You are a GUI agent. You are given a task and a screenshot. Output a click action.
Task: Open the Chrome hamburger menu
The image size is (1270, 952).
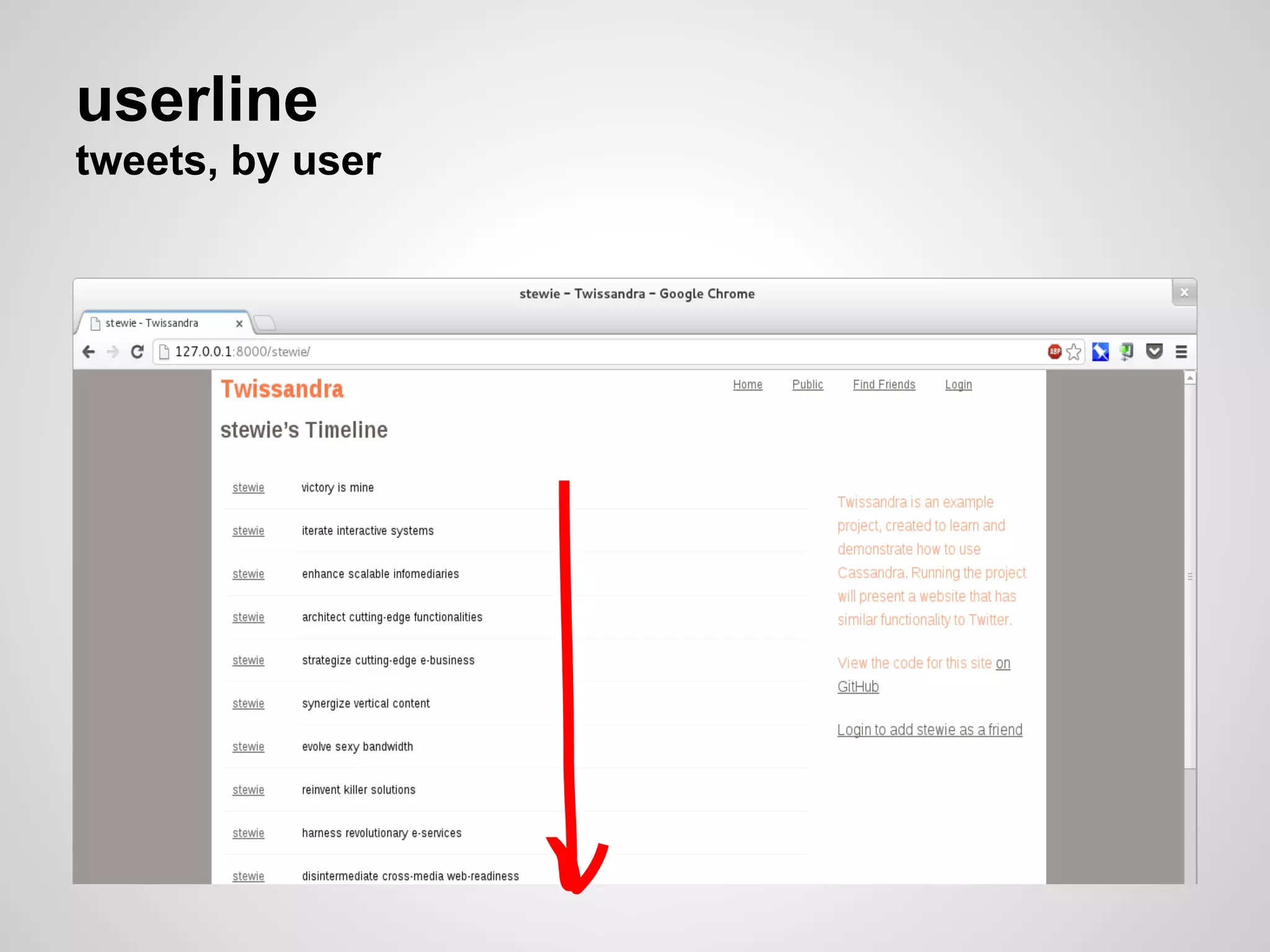pyautogui.click(x=1181, y=352)
